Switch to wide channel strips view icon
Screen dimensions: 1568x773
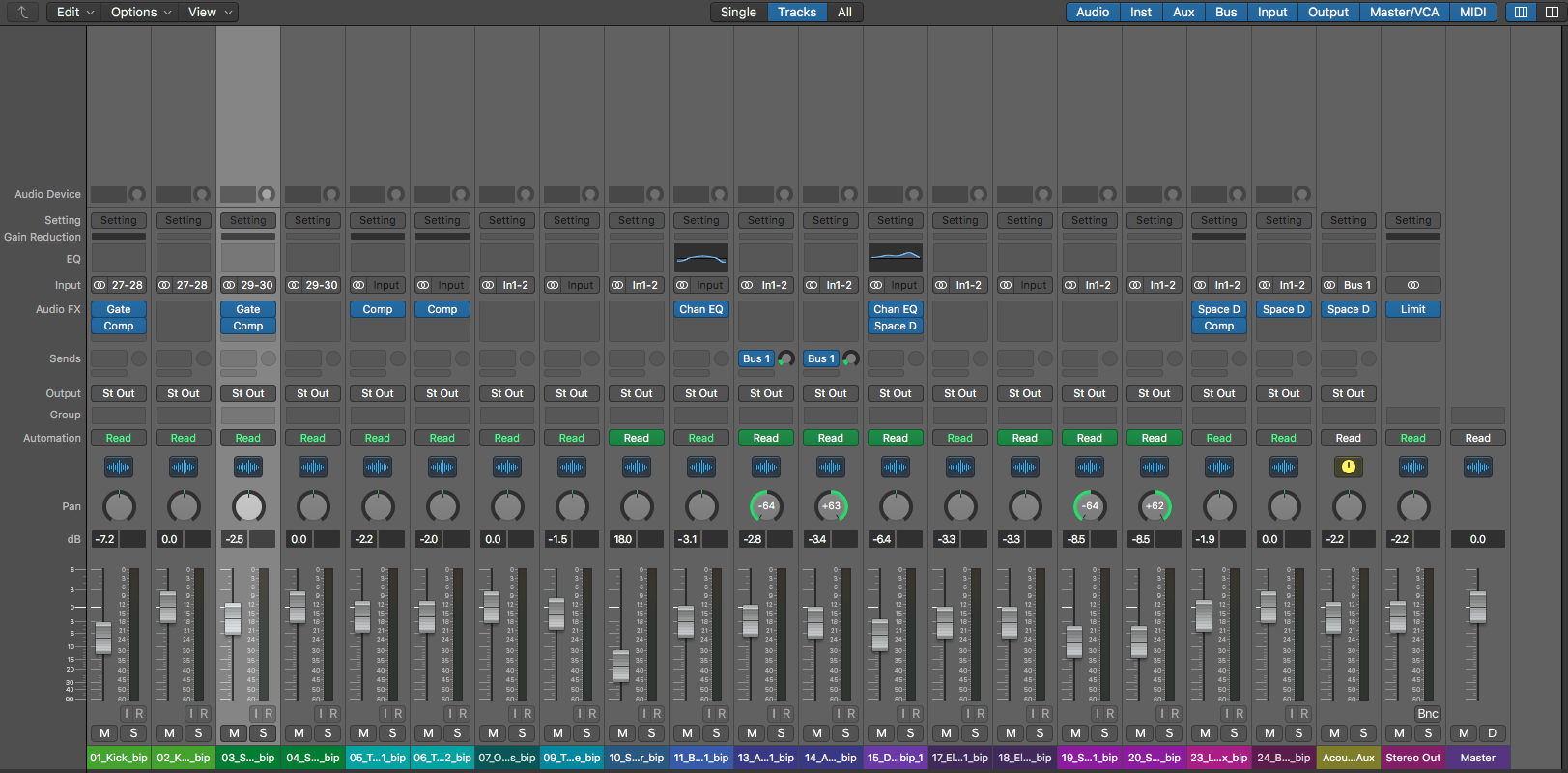pos(1551,13)
